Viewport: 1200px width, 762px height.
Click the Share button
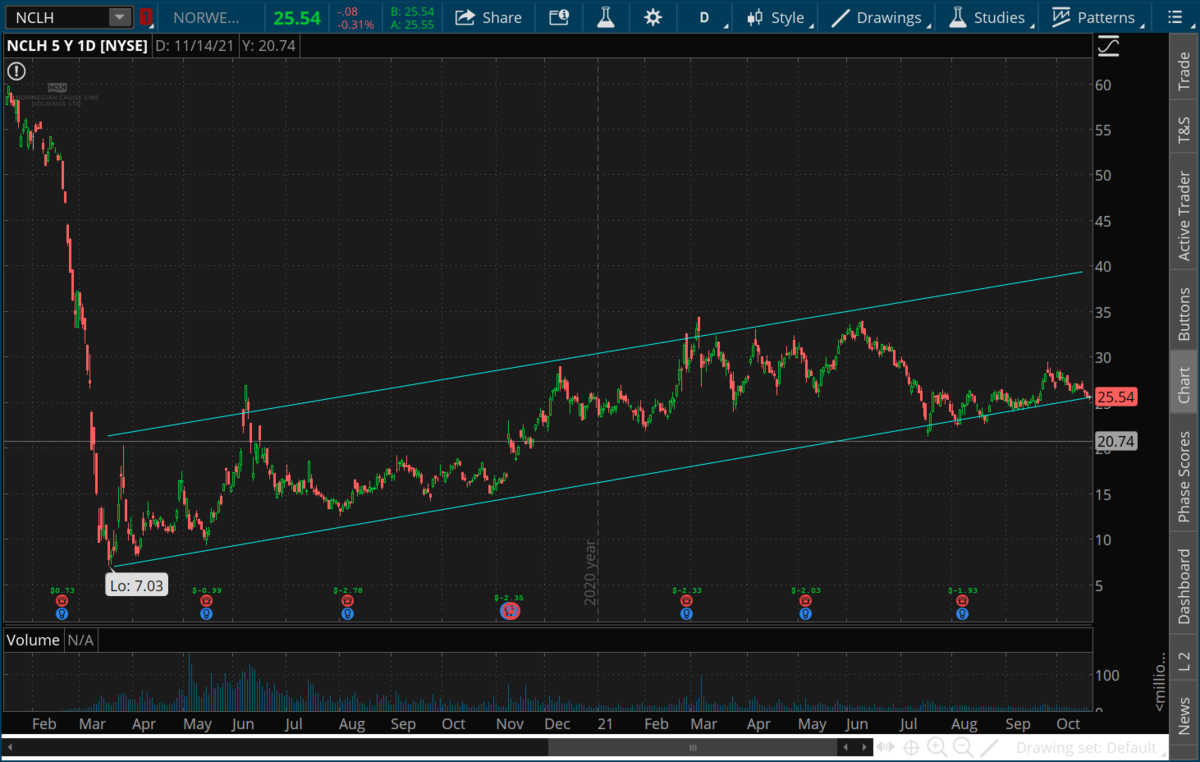point(488,17)
